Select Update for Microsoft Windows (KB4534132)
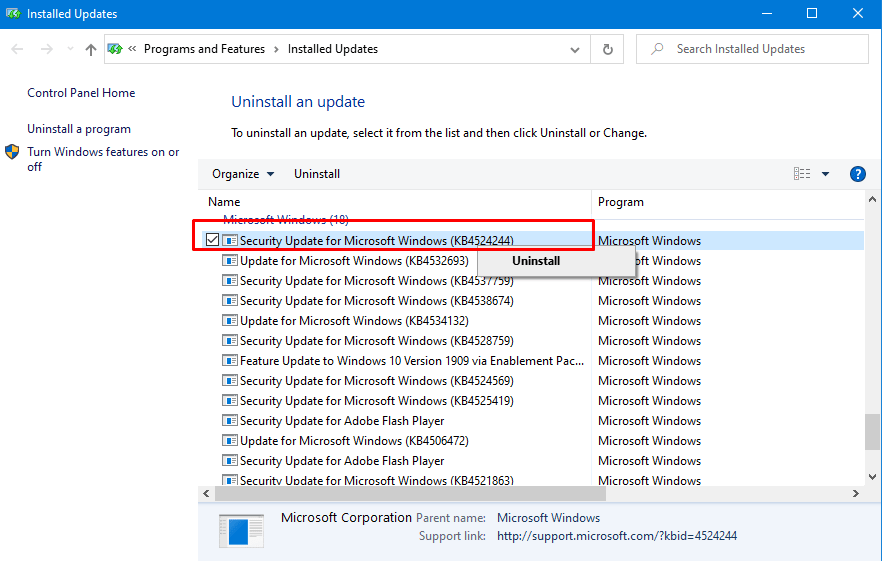The width and height of the screenshot is (882, 561). [354, 321]
